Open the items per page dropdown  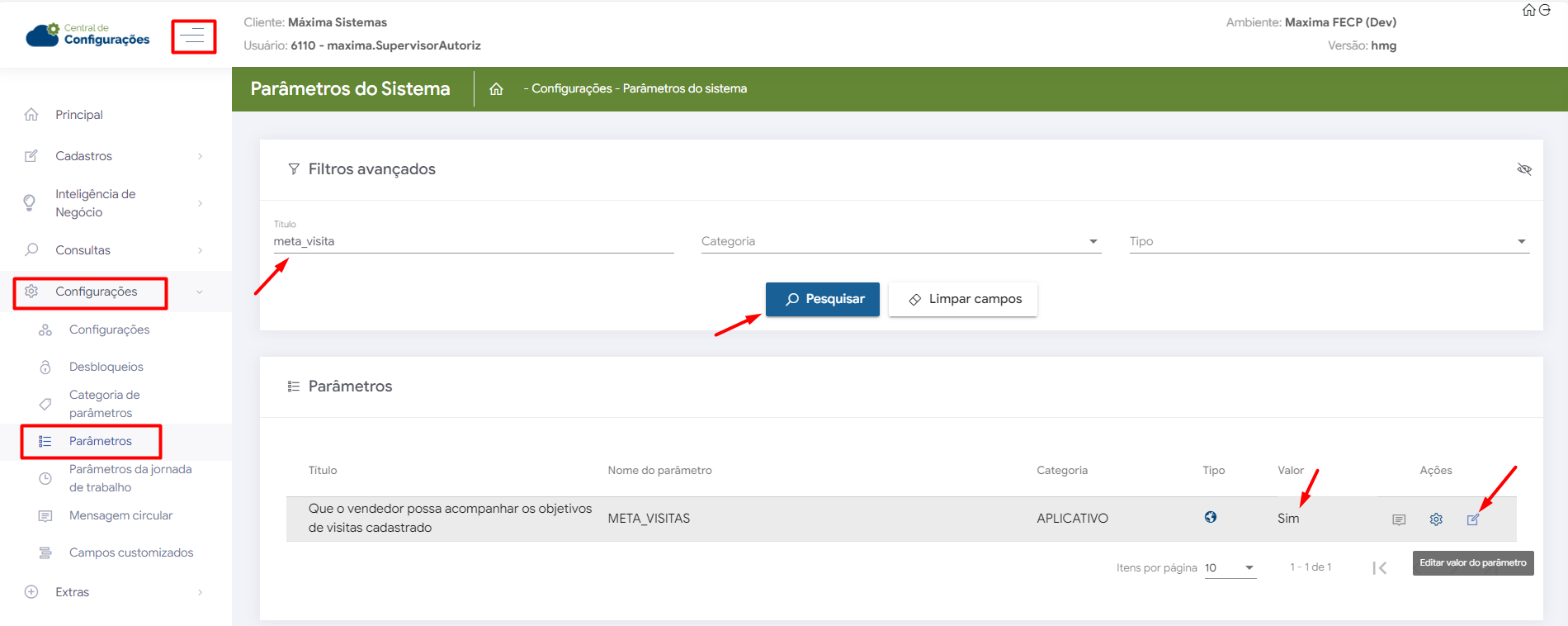pos(1230,567)
